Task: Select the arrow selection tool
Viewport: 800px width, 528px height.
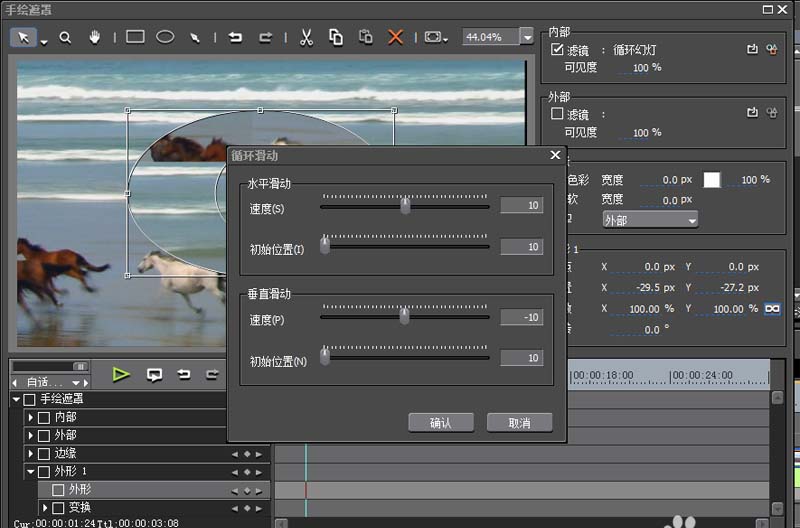Action: point(24,37)
